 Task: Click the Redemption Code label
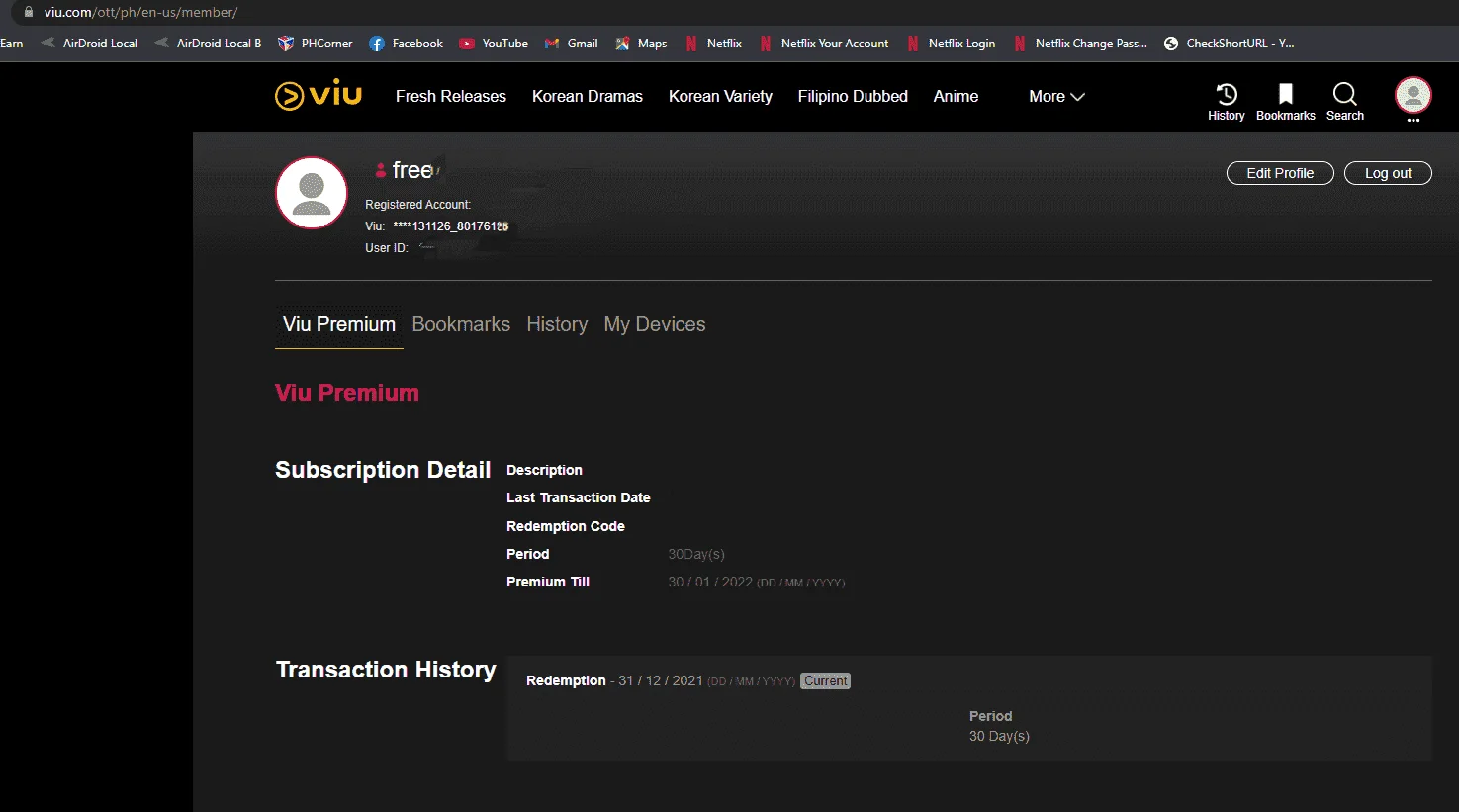[x=566, y=526]
